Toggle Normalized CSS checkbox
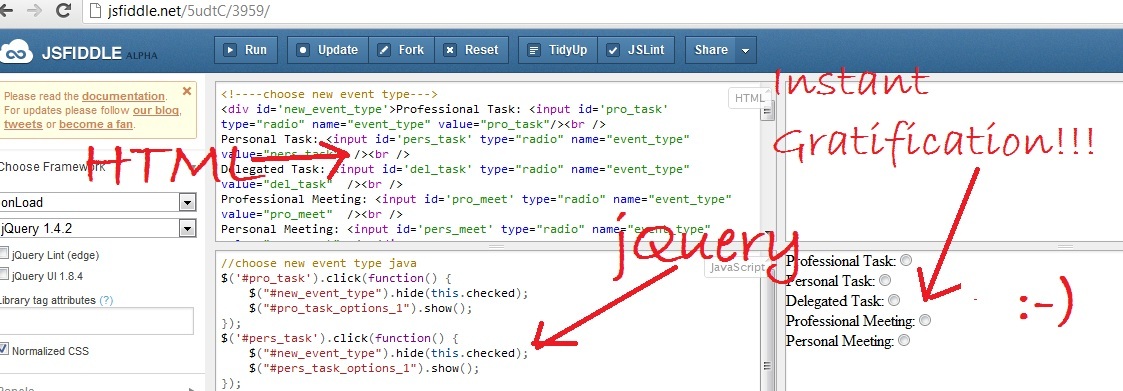 (x=4, y=349)
